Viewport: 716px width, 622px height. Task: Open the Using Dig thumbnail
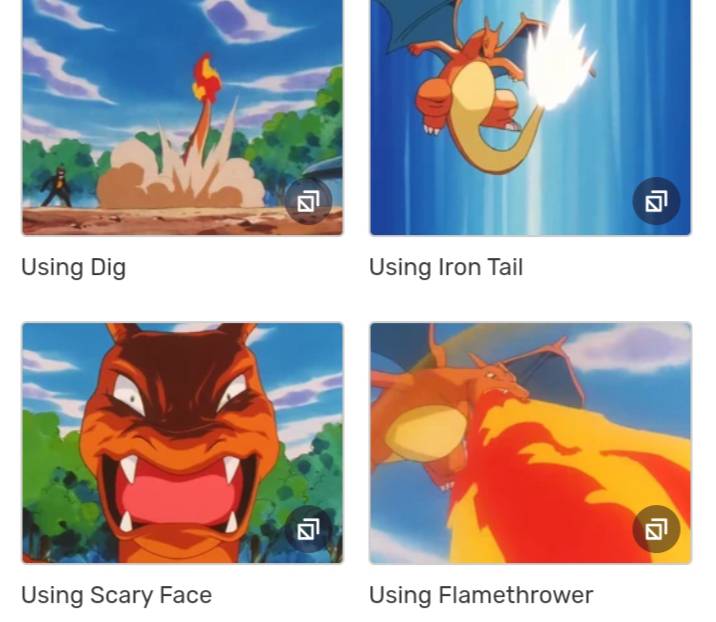183,117
